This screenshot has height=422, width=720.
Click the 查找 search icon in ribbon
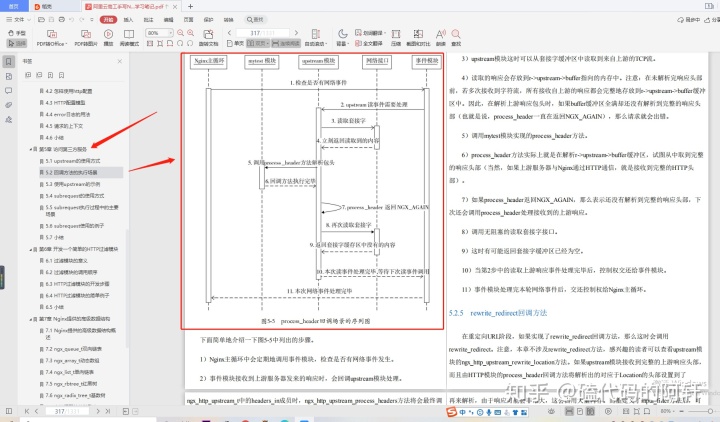(456, 38)
